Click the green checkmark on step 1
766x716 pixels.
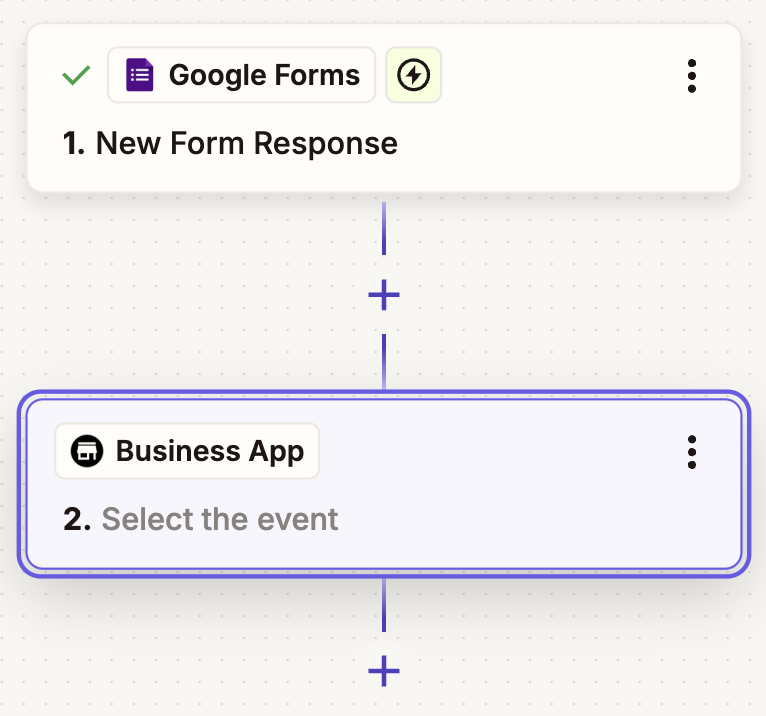tap(76, 75)
